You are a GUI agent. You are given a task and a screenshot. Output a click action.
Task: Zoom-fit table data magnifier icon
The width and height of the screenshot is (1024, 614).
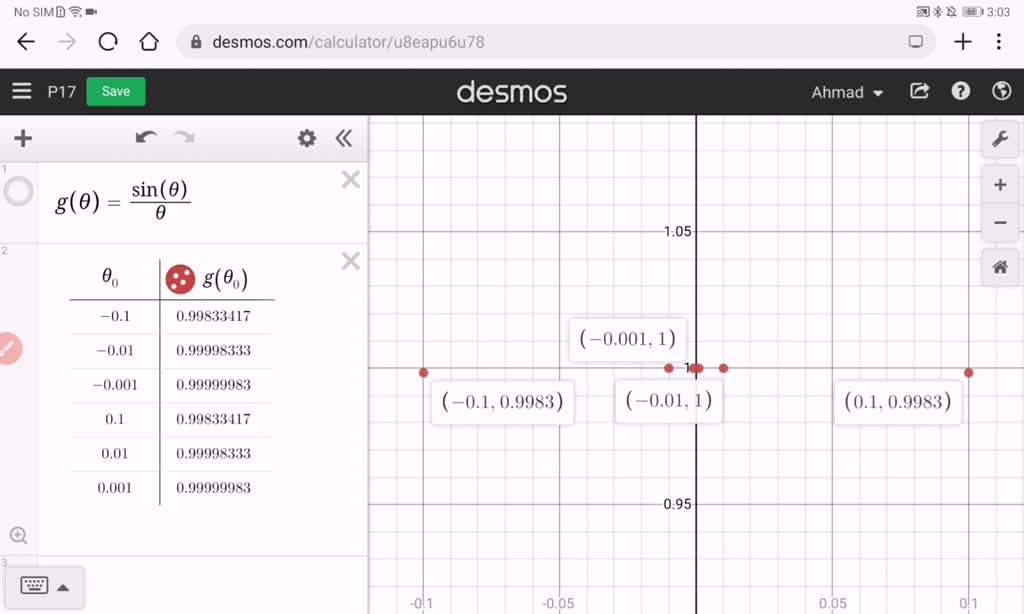pyautogui.click(x=18, y=536)
